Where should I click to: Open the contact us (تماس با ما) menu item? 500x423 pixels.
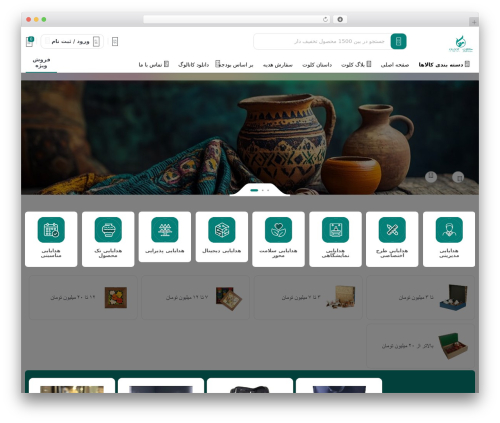[154, 64]
